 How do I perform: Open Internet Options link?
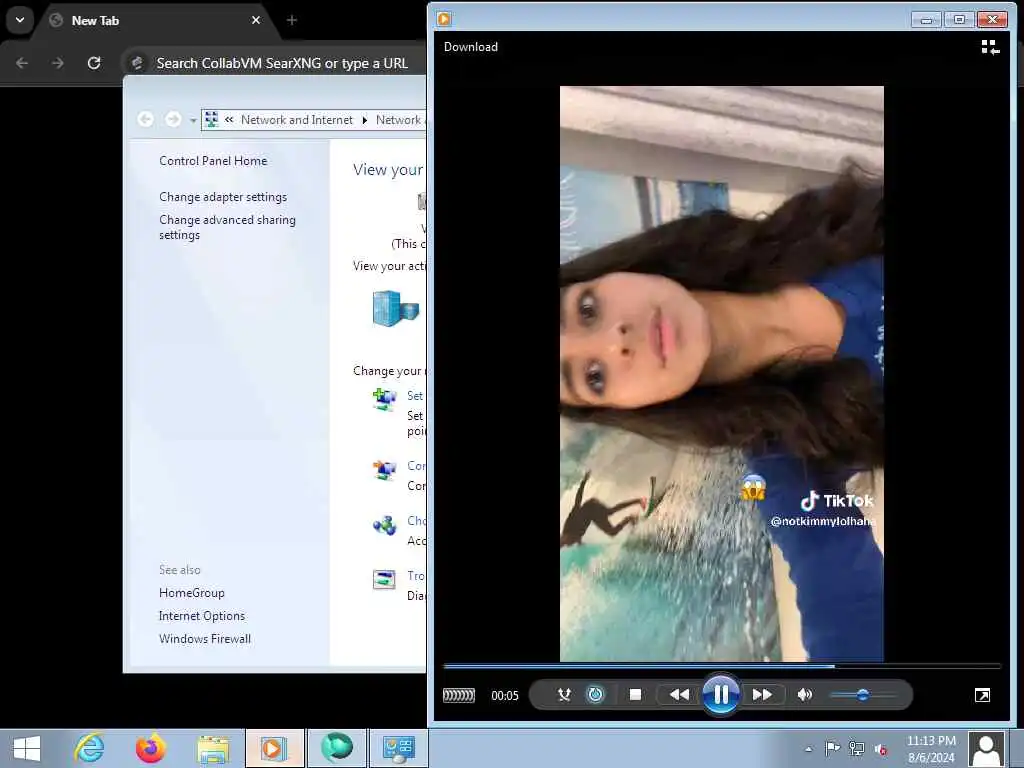(x=202, y=615)
